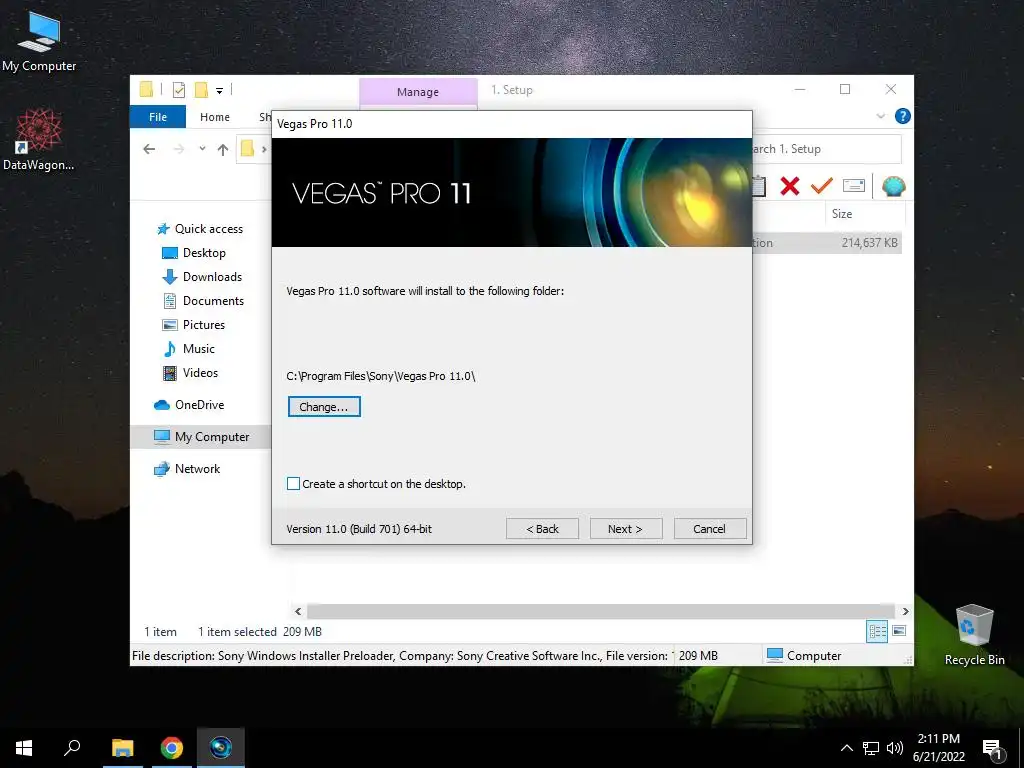The image size is (1024, 768).
Task: Open recent locations dropdown arrow
Action: [x=202, y=149]
